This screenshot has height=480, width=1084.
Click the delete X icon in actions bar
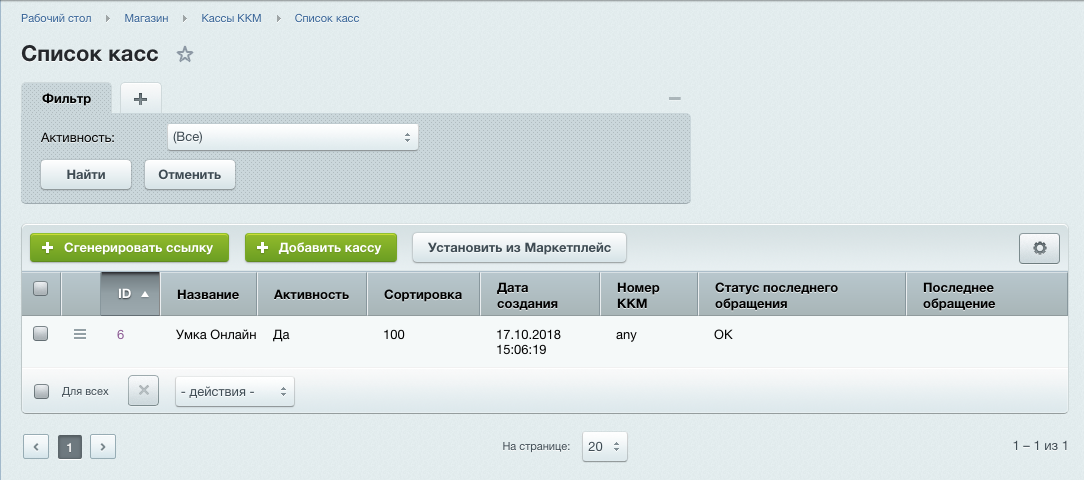[143, 391]
